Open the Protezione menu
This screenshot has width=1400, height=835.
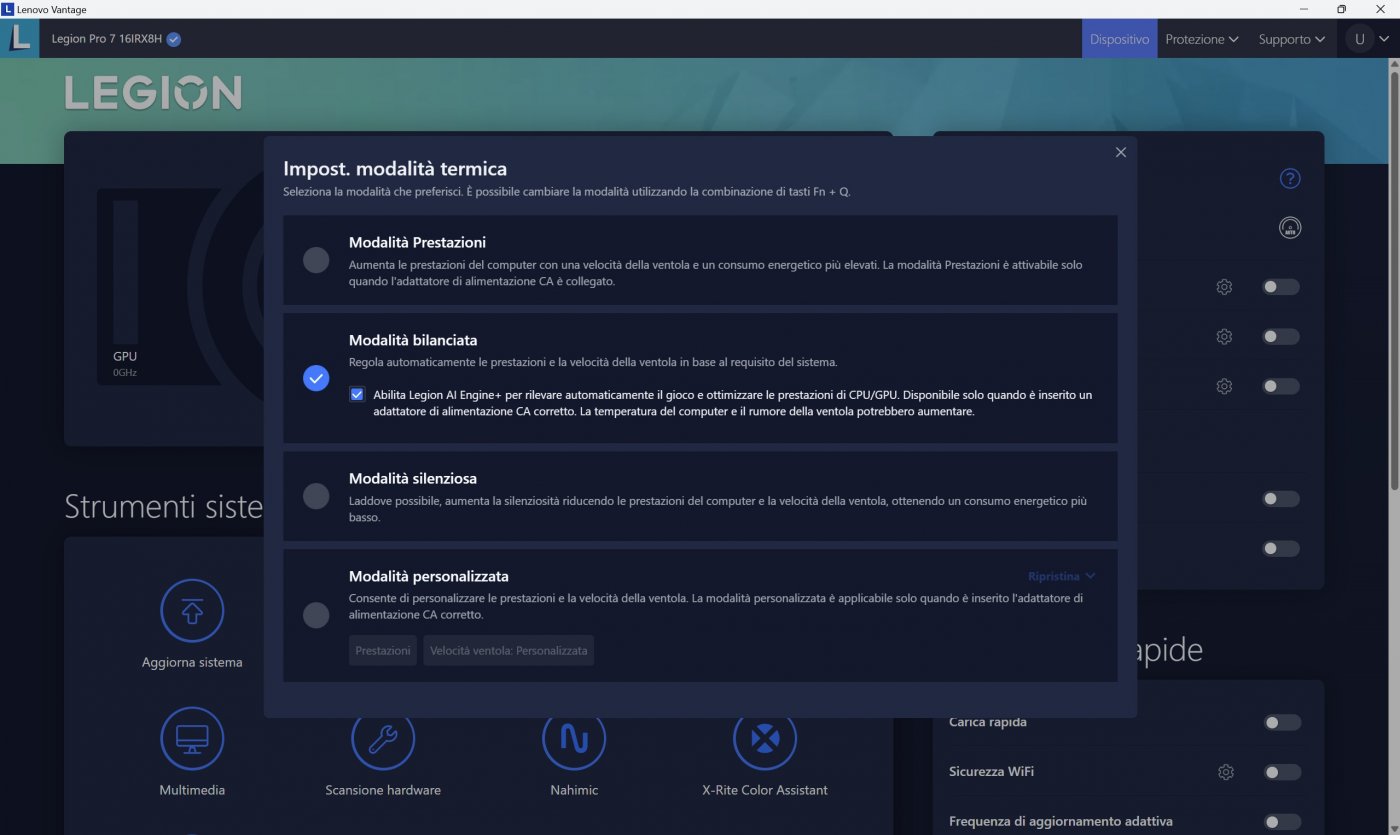1202,39
